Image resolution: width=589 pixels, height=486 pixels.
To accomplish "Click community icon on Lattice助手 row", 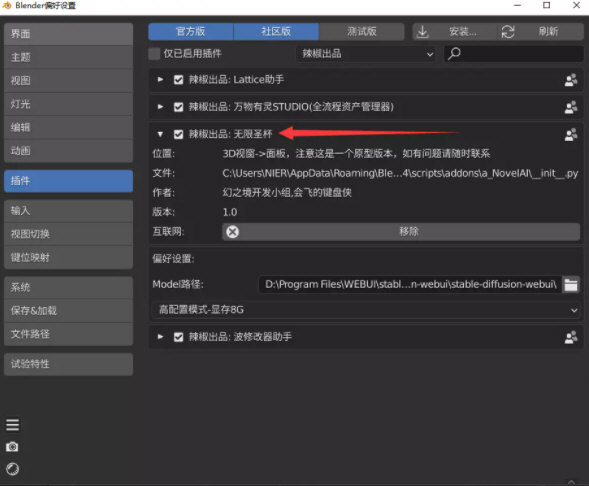I will 571,80.
